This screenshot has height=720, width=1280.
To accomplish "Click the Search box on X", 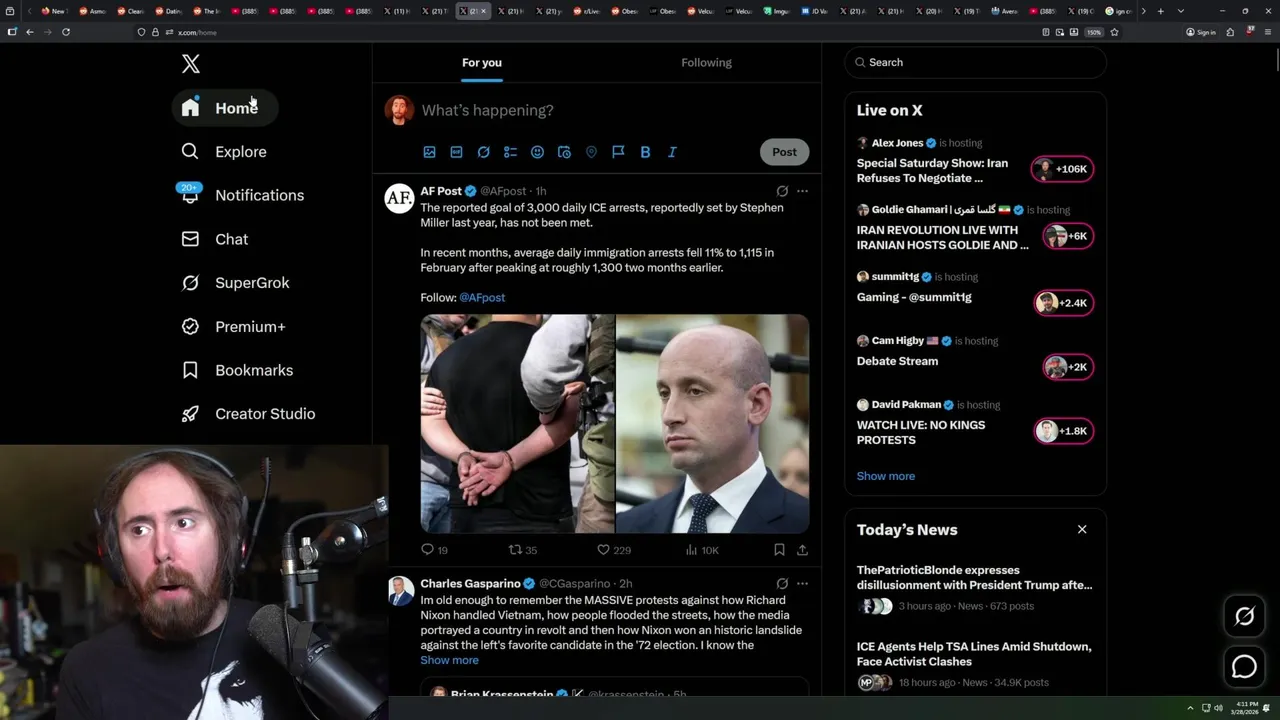I will tap(975, 62).
